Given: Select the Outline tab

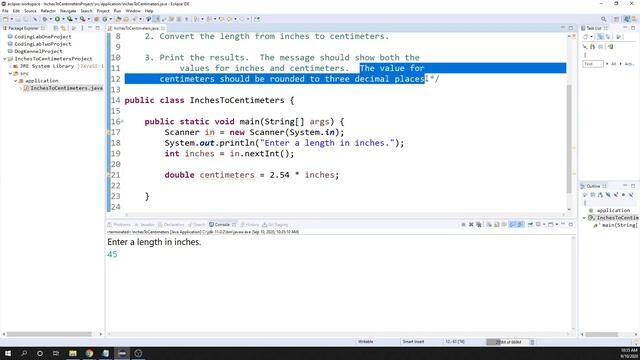Looking at the screenshot, I should click(593, 186).
